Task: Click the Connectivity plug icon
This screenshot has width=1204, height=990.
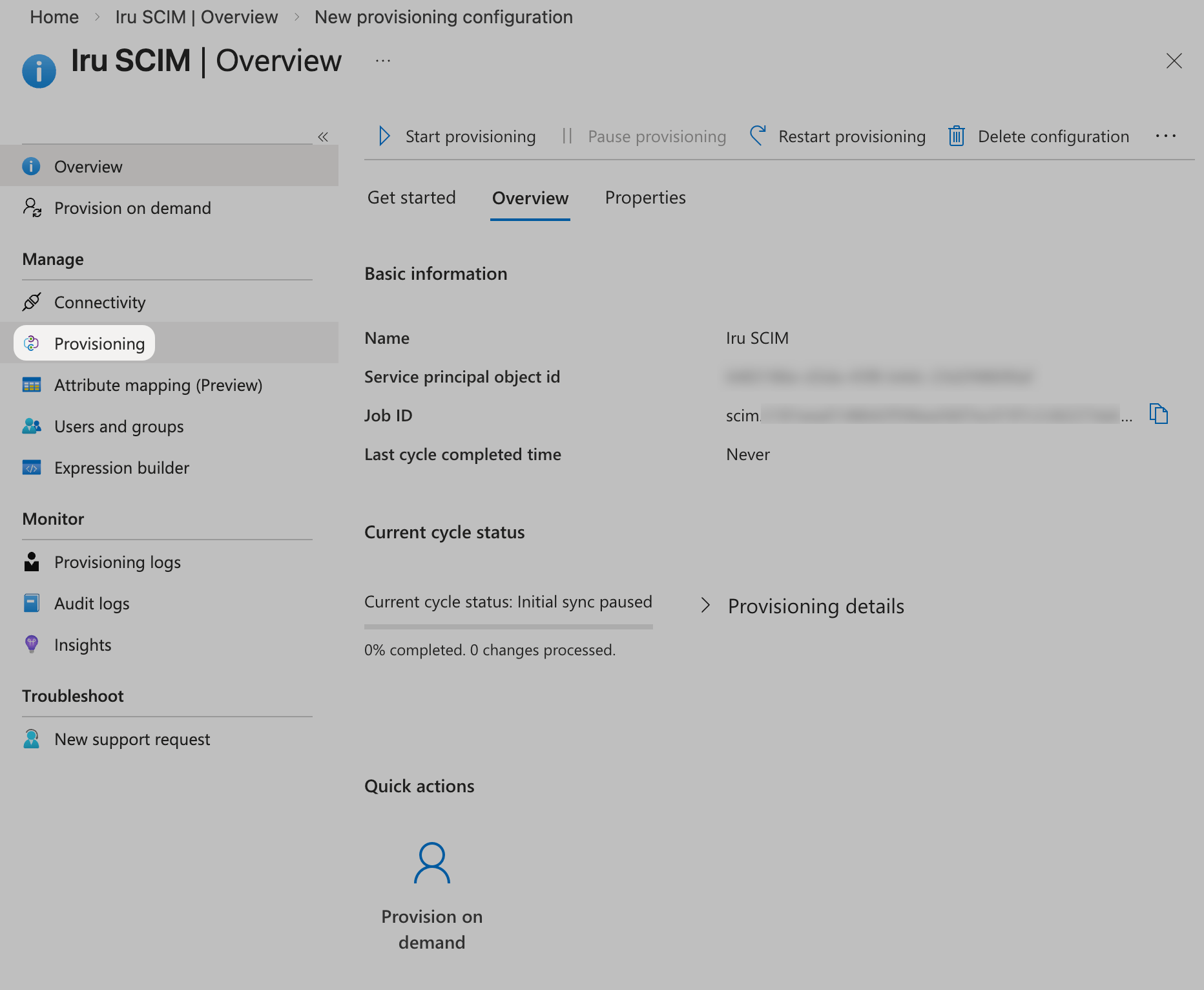Action: 31,302
